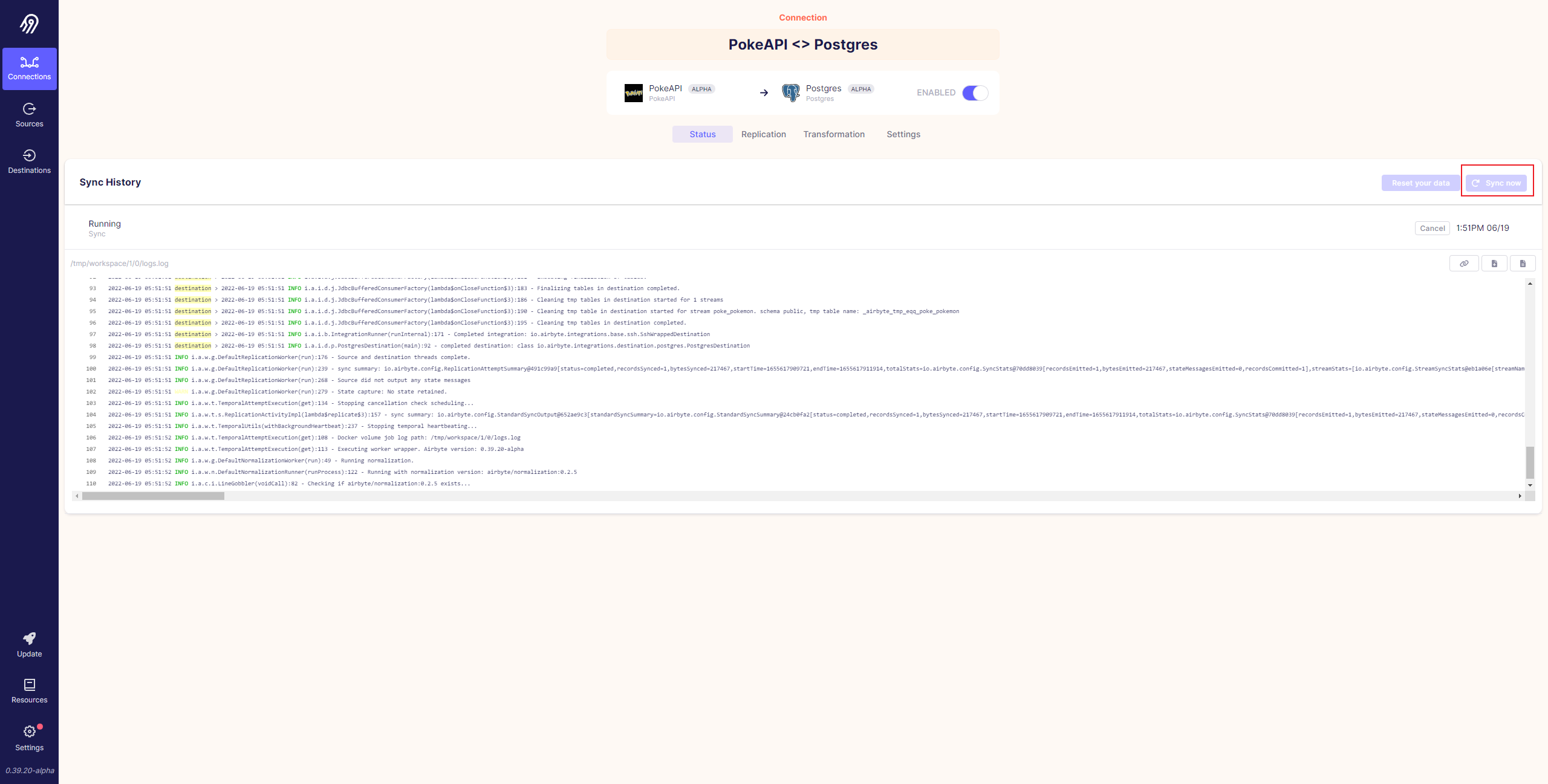
Task: Open the connection Settings tab
Action: coord(903,134)
